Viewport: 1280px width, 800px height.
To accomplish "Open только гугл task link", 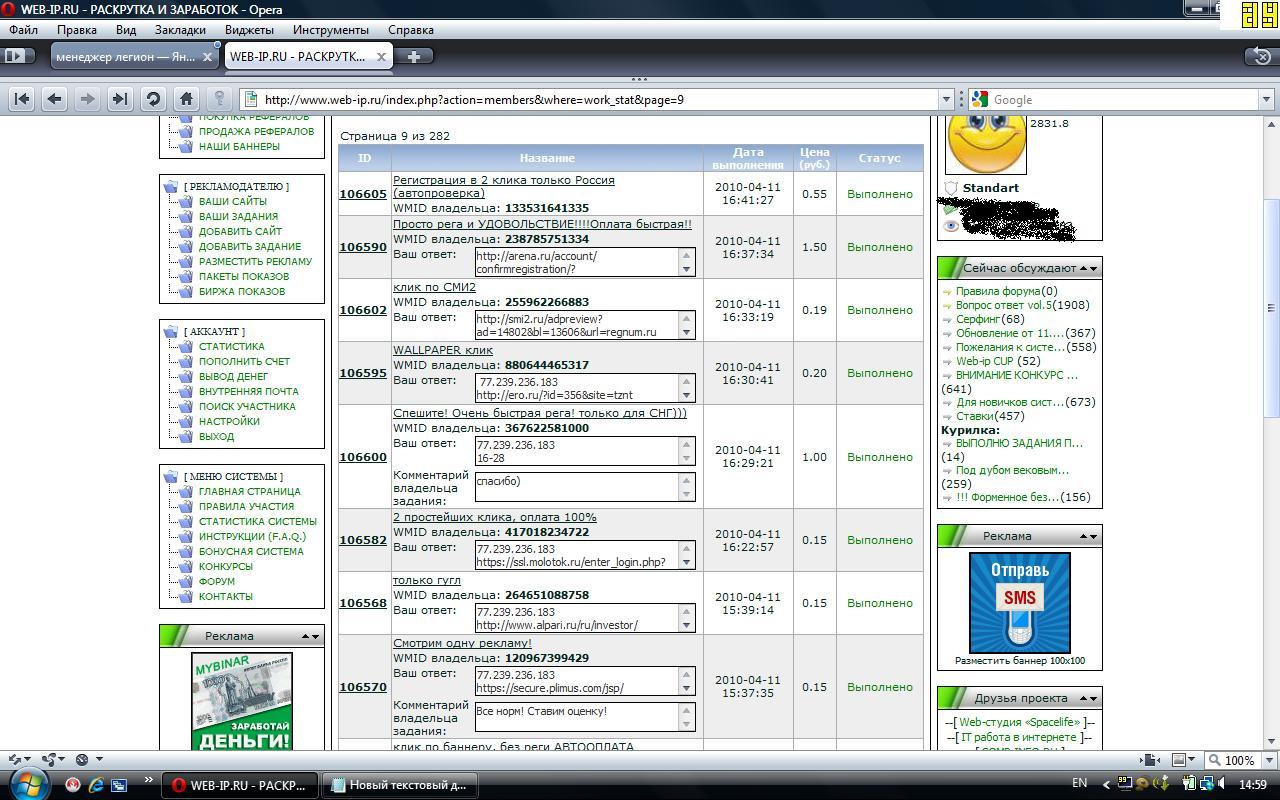I will [x=427, y=580].
